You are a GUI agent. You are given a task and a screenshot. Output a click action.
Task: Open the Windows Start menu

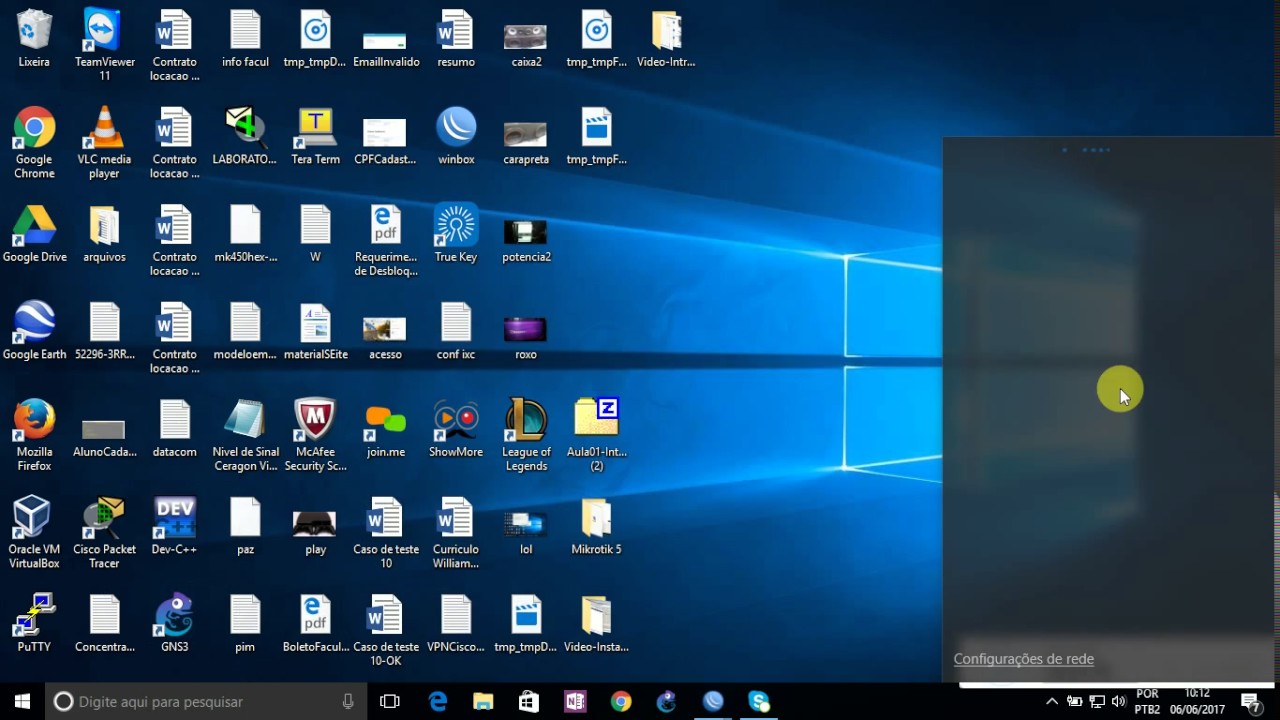click(22, 702)
